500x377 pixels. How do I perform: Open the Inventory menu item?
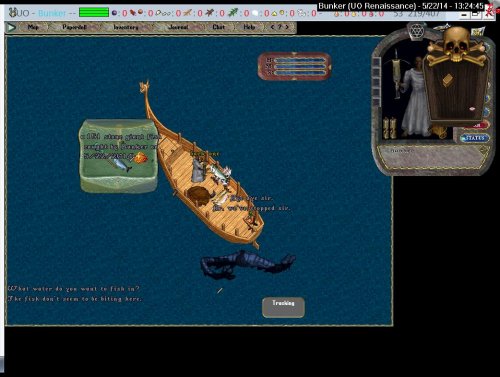[126, 27]
